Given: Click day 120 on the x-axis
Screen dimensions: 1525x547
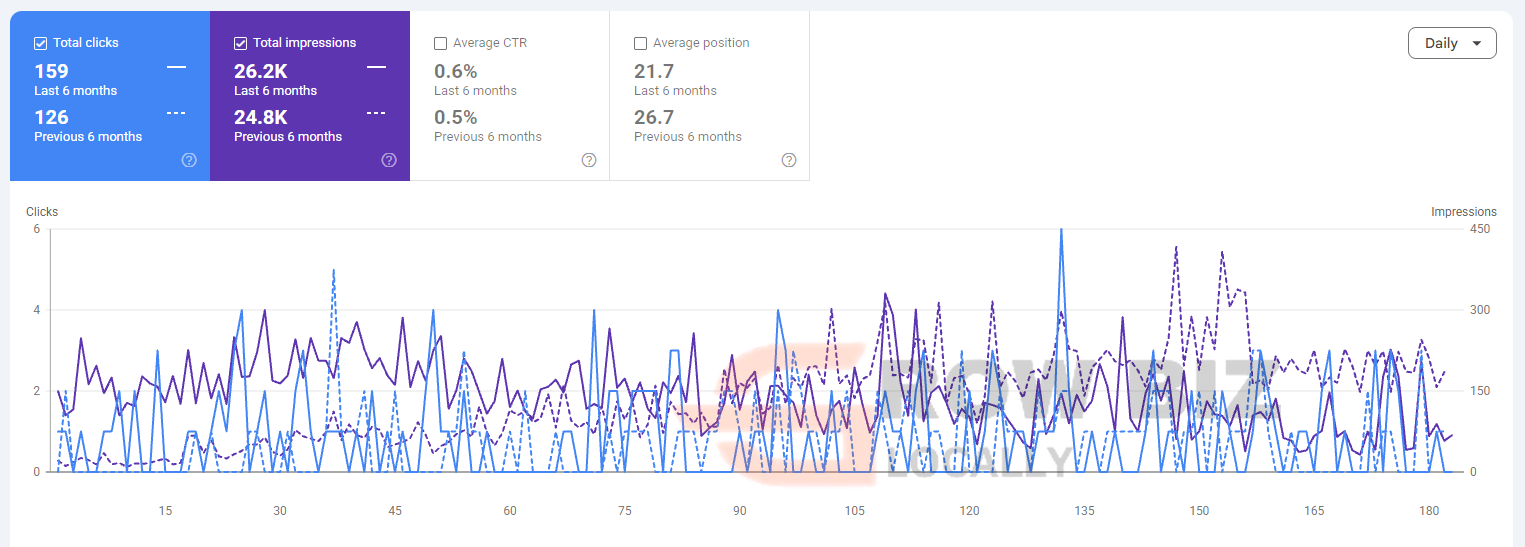Looking at the screenshot, I should click(x=969, y=511).
